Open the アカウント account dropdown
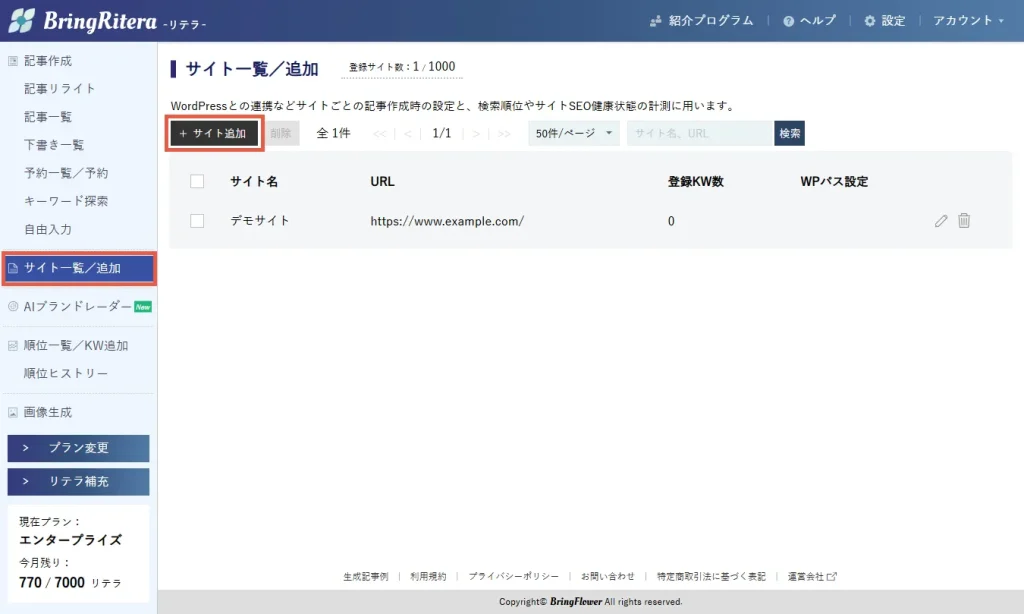1024x614 pixels. click(x=968, y=20)
